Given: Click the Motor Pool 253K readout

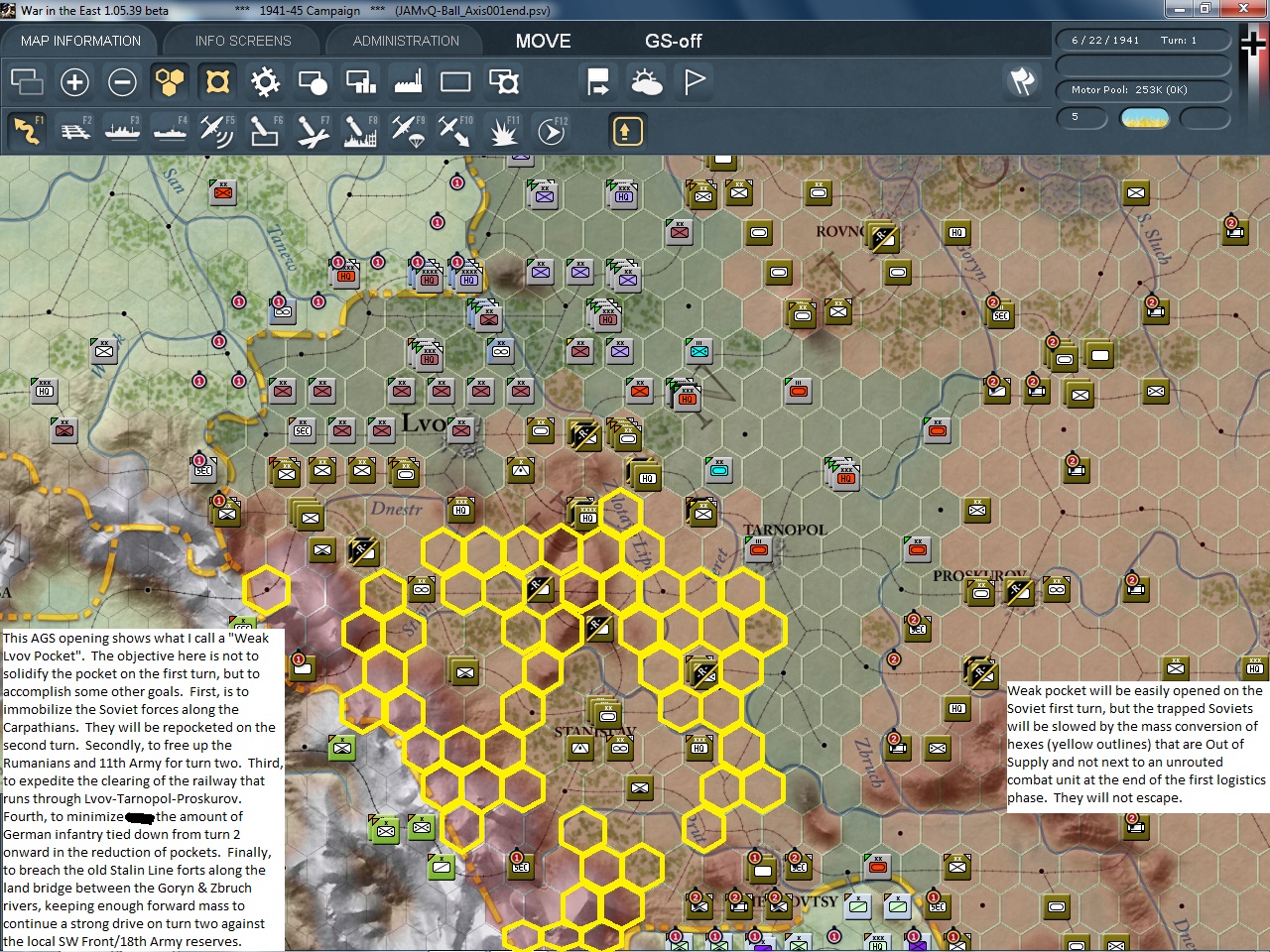Looking at the screenshot, I should click(1142, 90).
